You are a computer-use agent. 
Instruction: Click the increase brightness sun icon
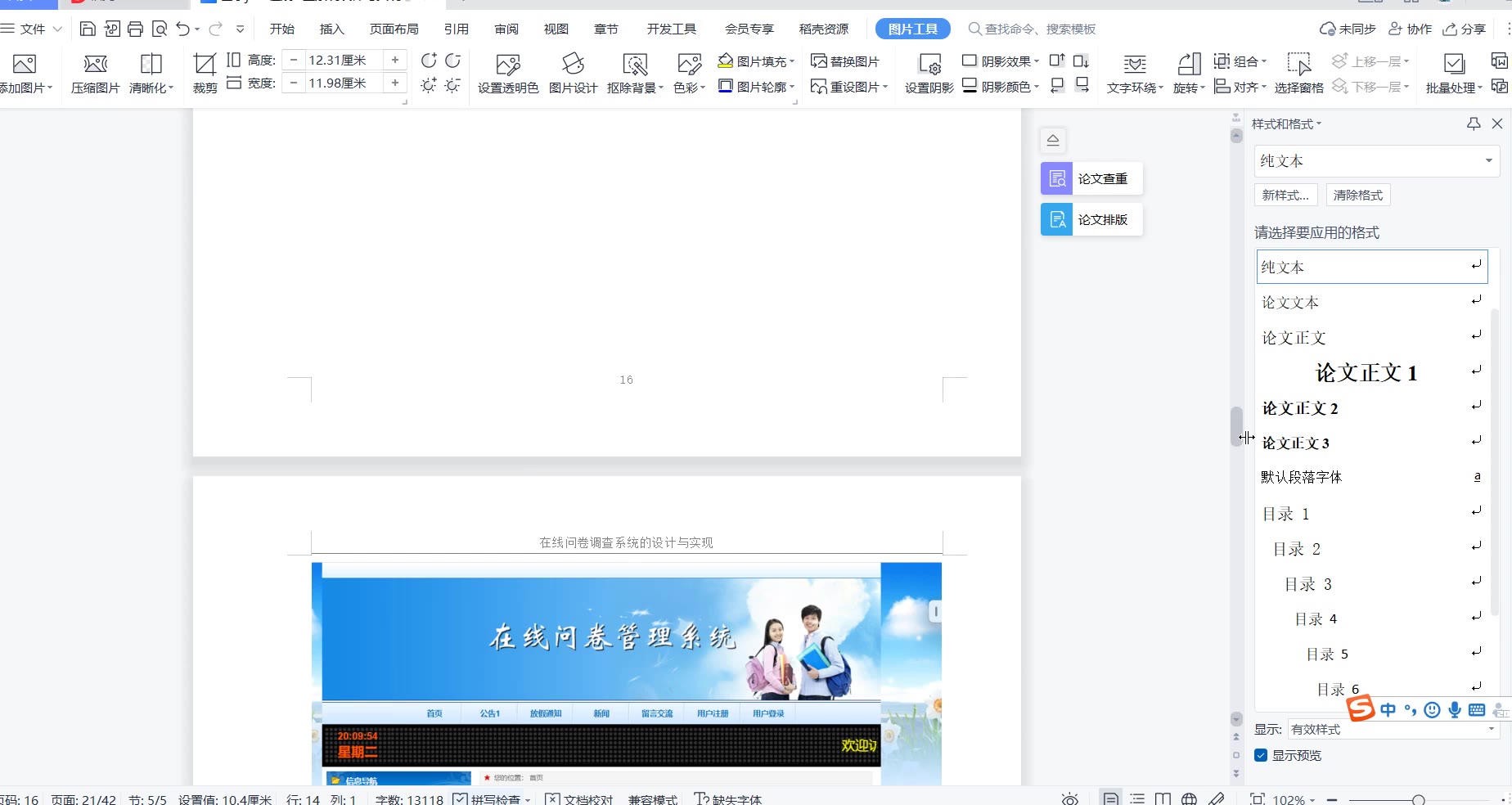[429, 85]
